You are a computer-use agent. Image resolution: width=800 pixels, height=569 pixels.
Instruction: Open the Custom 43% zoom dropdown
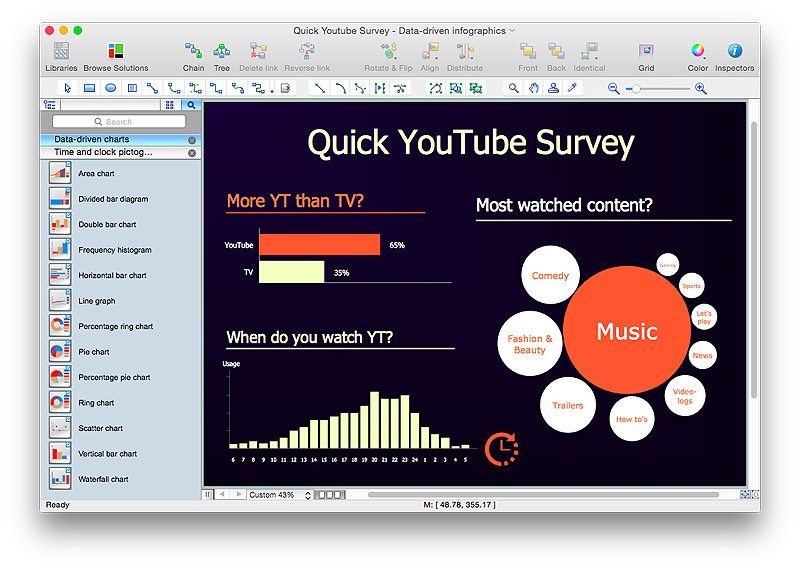pyautogui.click(x=280, y=495)
